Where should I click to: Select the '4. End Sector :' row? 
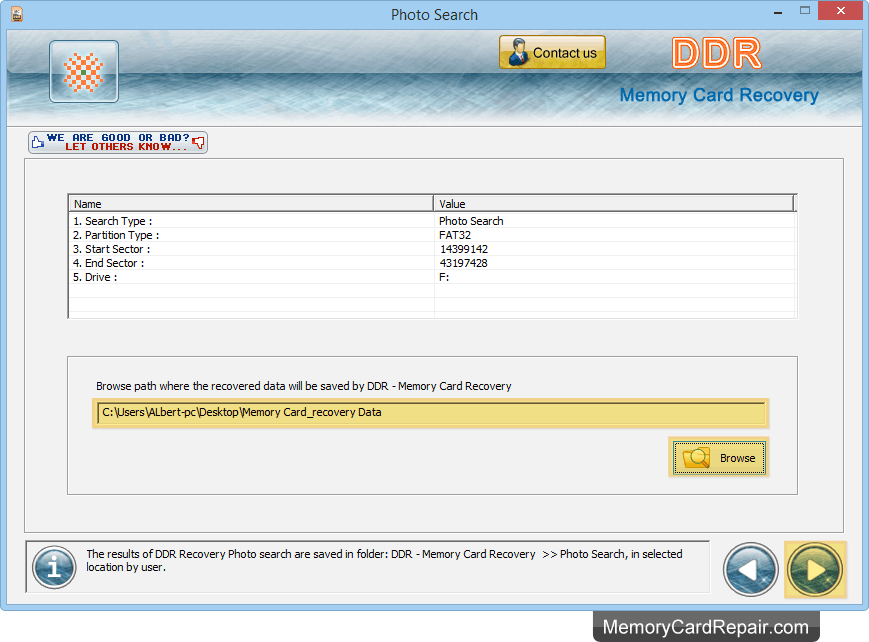point(432,263)
